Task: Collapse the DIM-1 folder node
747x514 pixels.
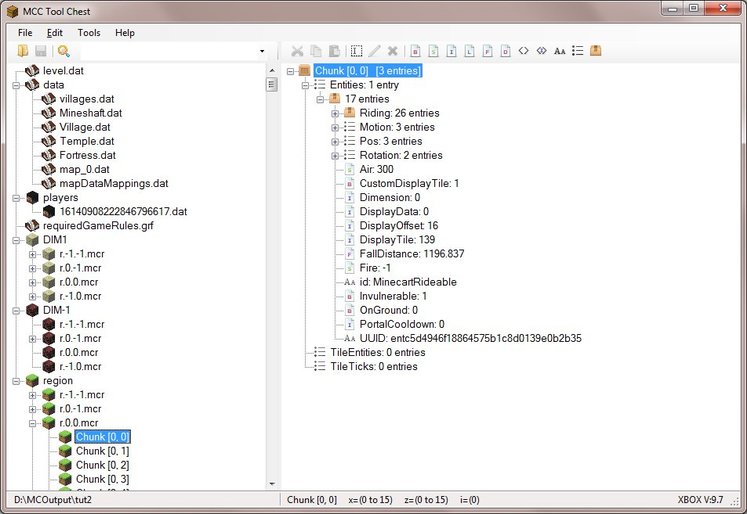Action: [x=16, y=311]
